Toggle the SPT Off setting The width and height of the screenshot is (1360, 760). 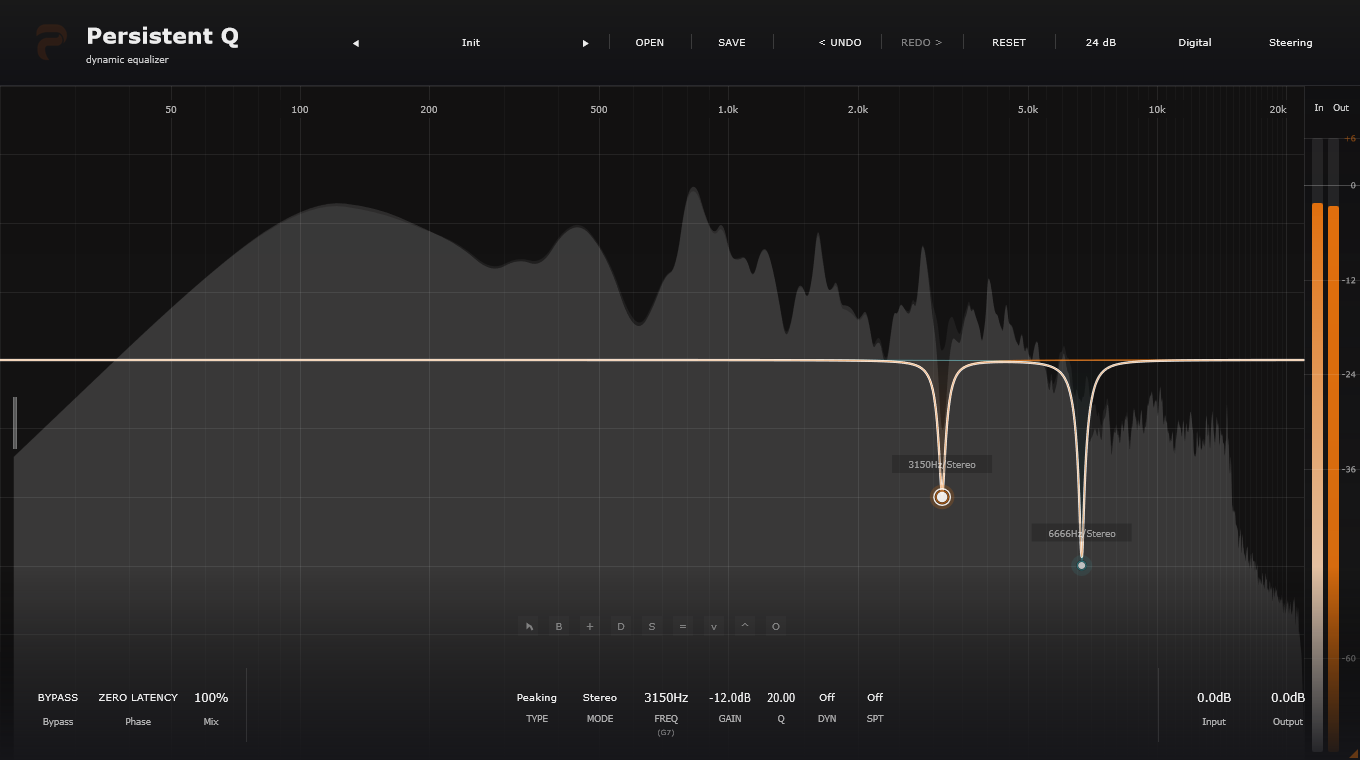tap(875, 698)
